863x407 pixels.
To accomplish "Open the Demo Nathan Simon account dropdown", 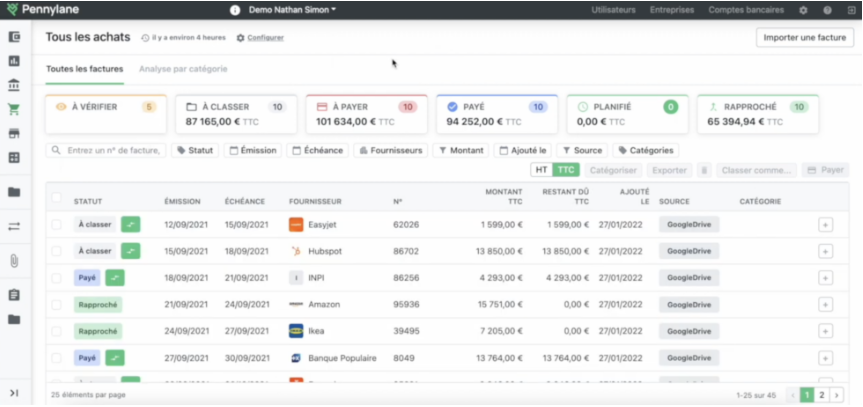I will click(291, 10).
